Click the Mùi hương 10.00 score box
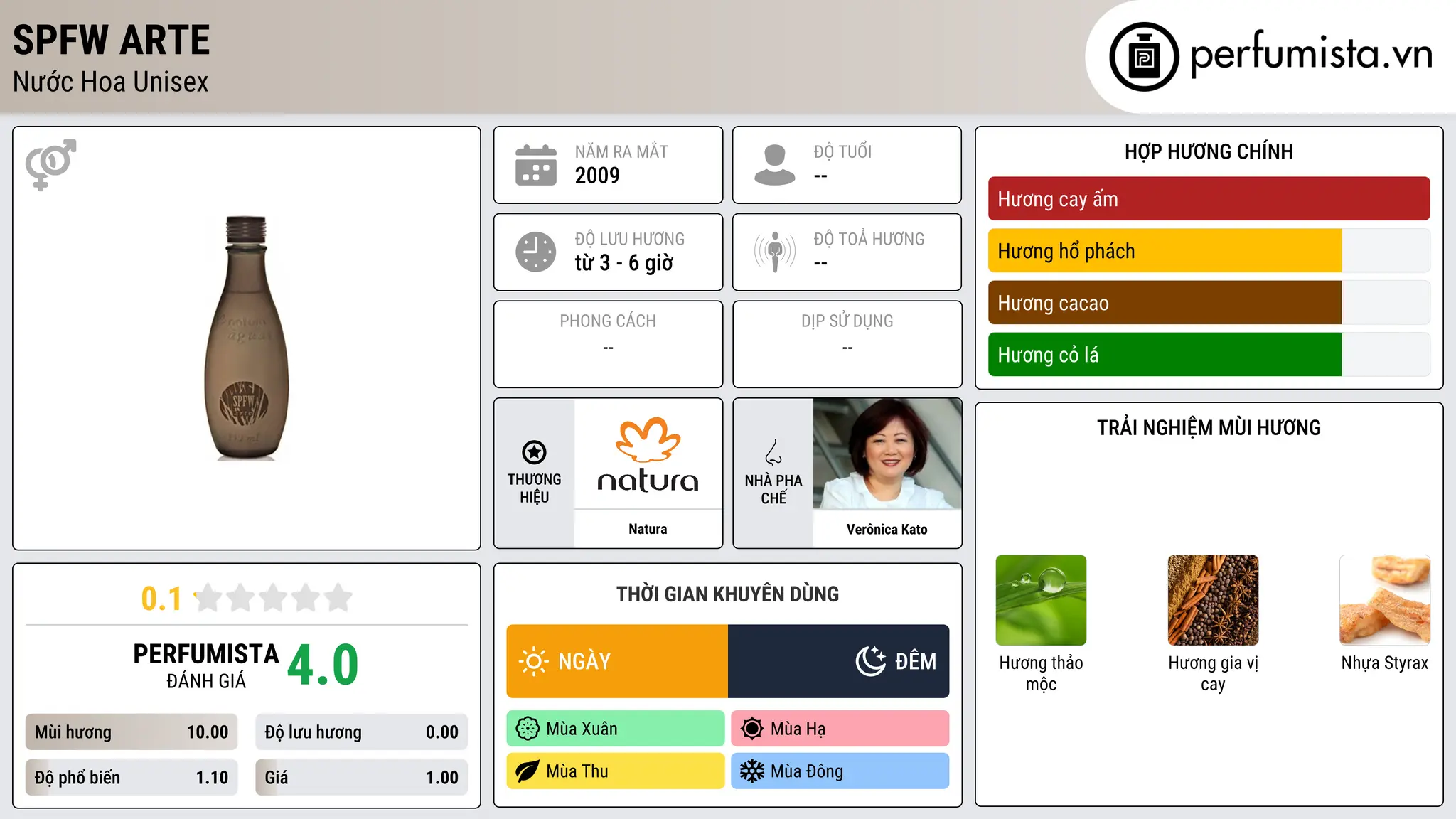The image size is (1456, 819). pos(132,732)
